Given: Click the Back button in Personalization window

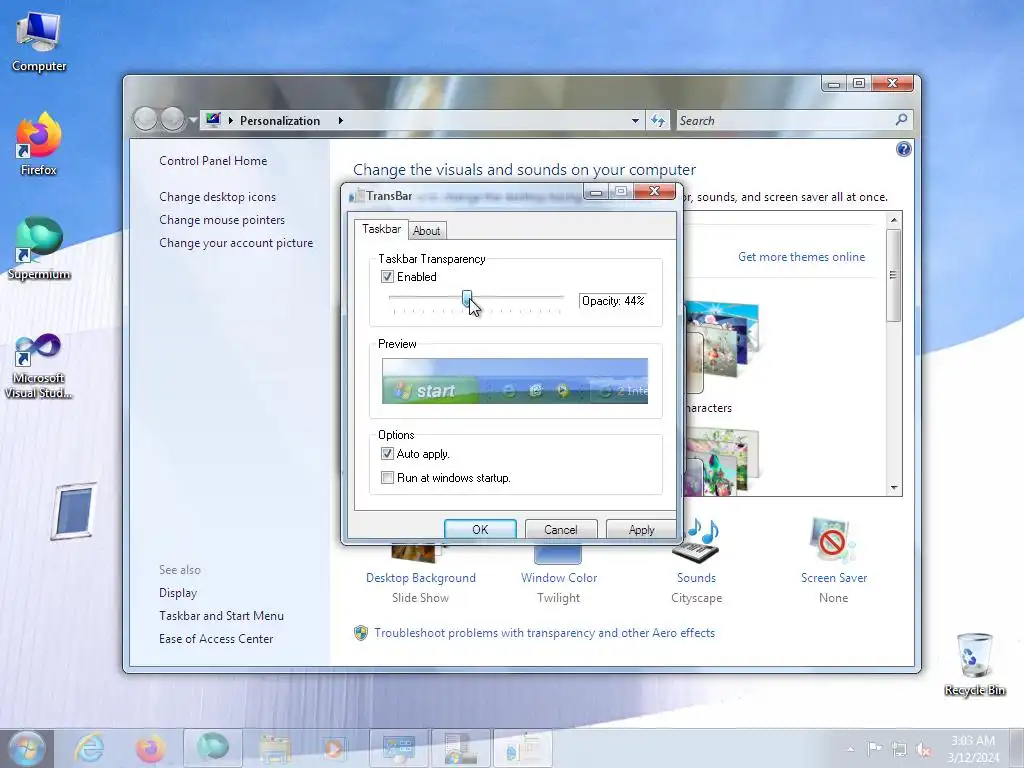Looking at the screenshot, I should [145, 120].
